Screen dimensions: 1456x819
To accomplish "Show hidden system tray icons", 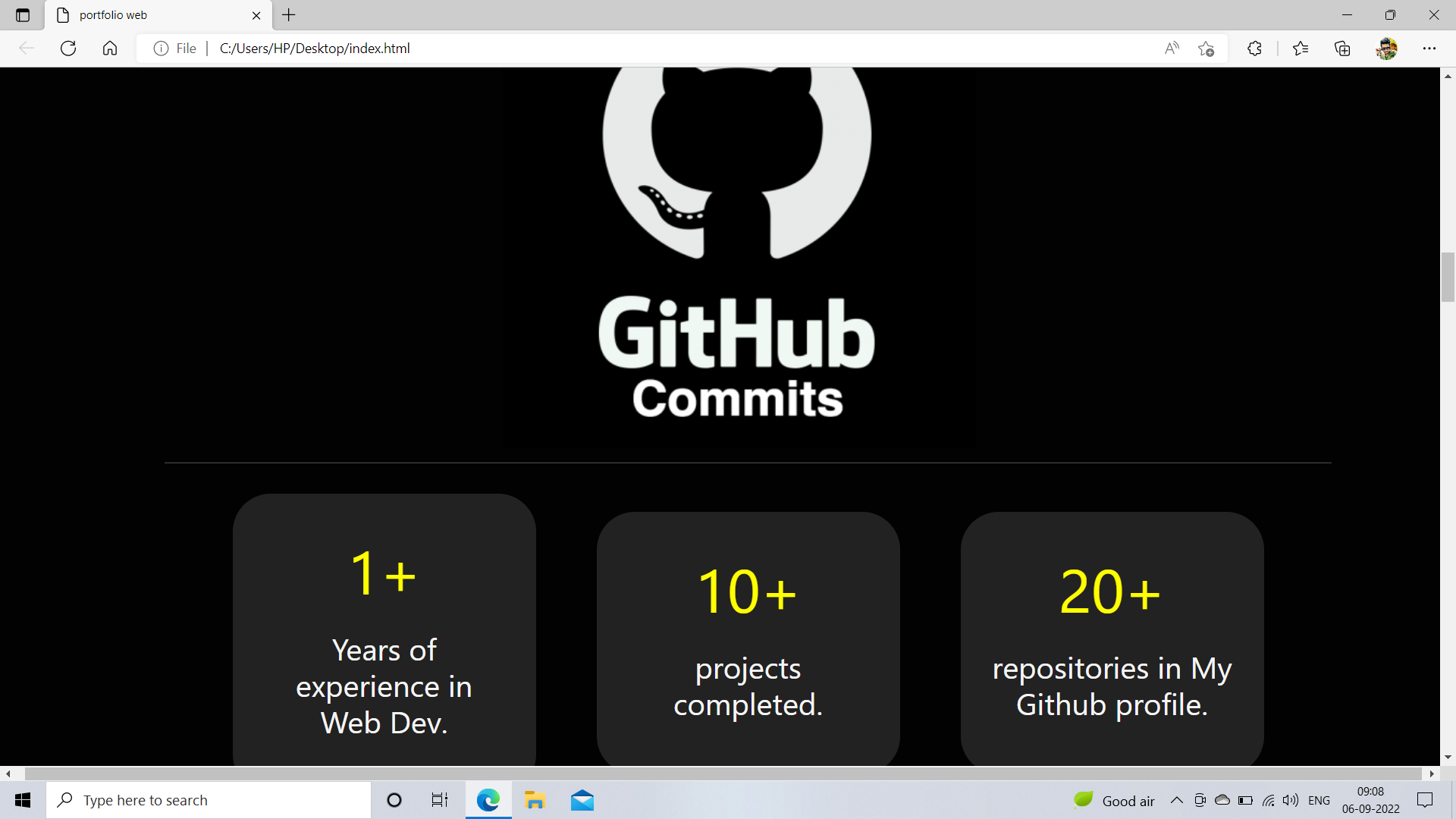I will pos(1176,799).
